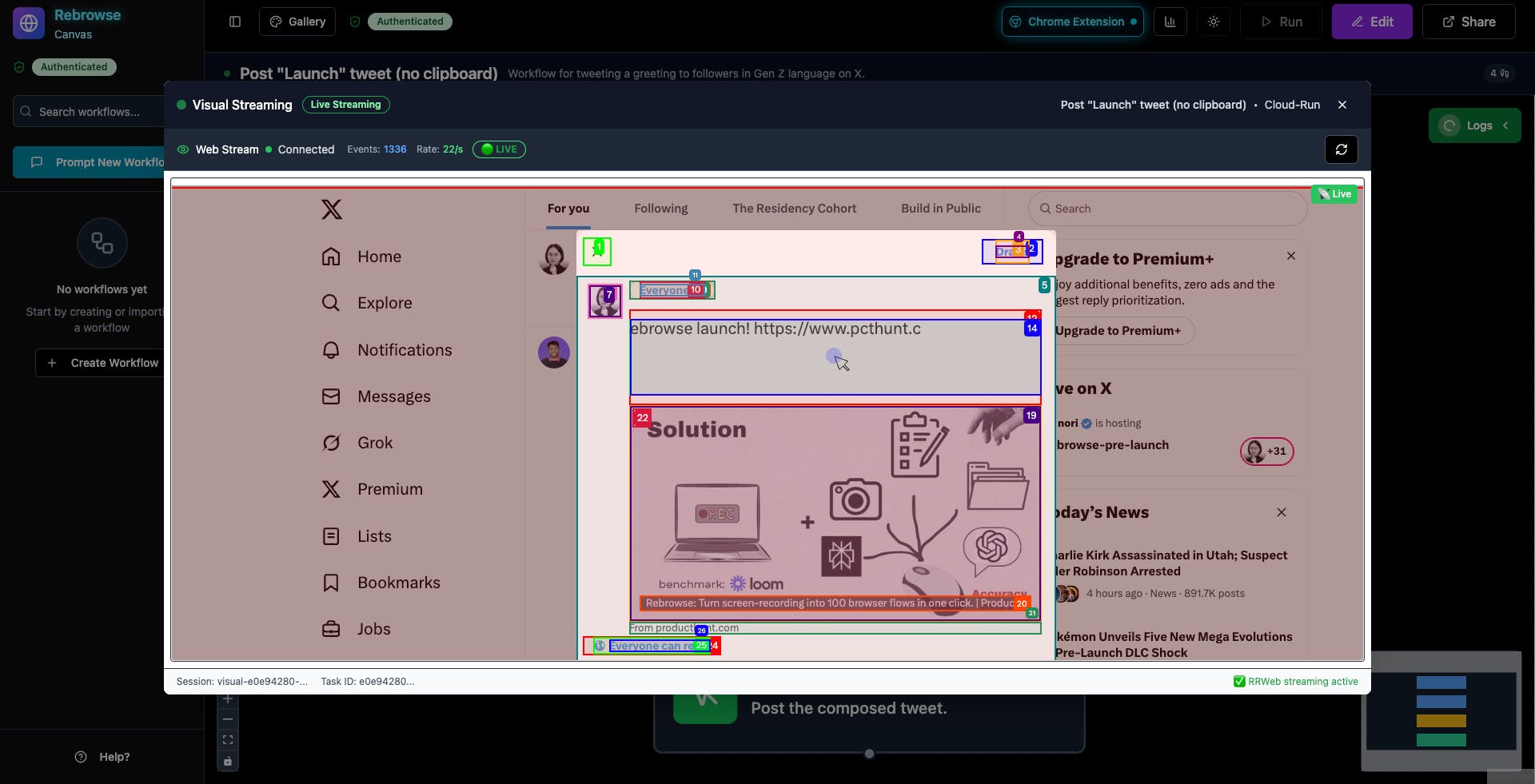Viewport: 1535px width, 784px height.
Task: Open Bookmarks in X navigation
Action: tap(381, 583)
